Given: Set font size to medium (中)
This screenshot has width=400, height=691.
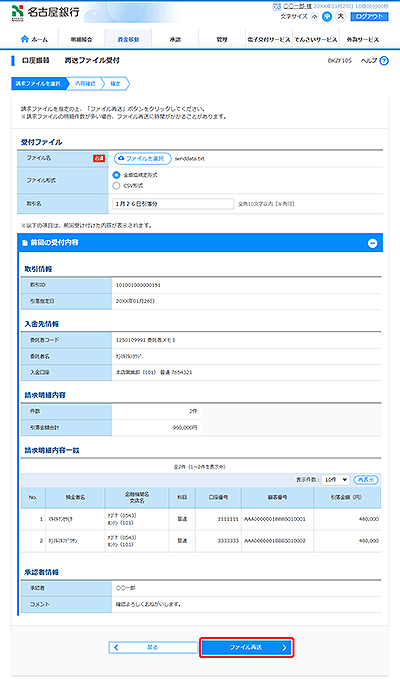Looking at the screenshot, I should click(x=327, y=17).
